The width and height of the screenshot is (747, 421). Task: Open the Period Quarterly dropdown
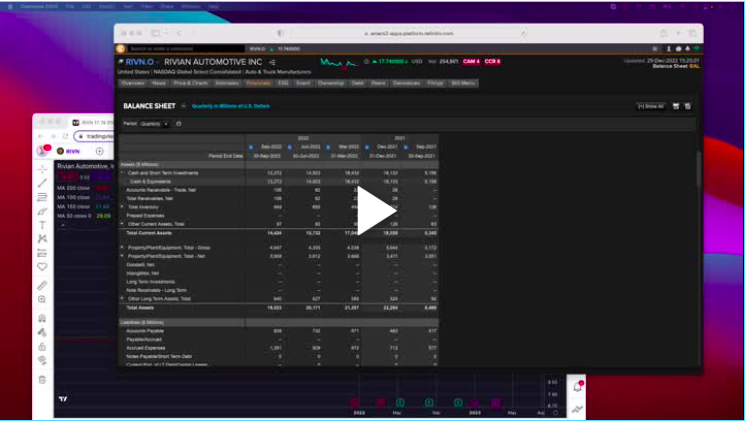(x=154, y=124)
